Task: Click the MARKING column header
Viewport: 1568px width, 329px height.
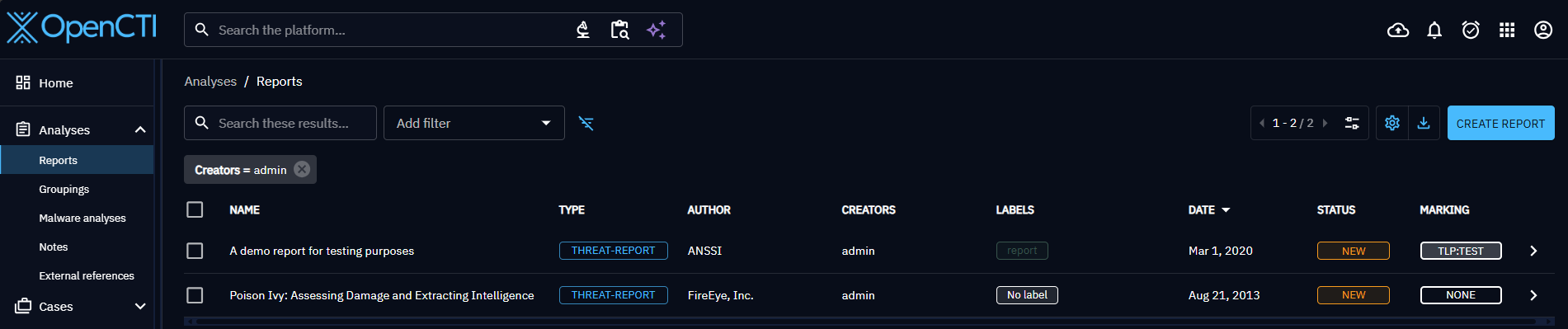Action: pyautogui.click(x=1444, y=210)
